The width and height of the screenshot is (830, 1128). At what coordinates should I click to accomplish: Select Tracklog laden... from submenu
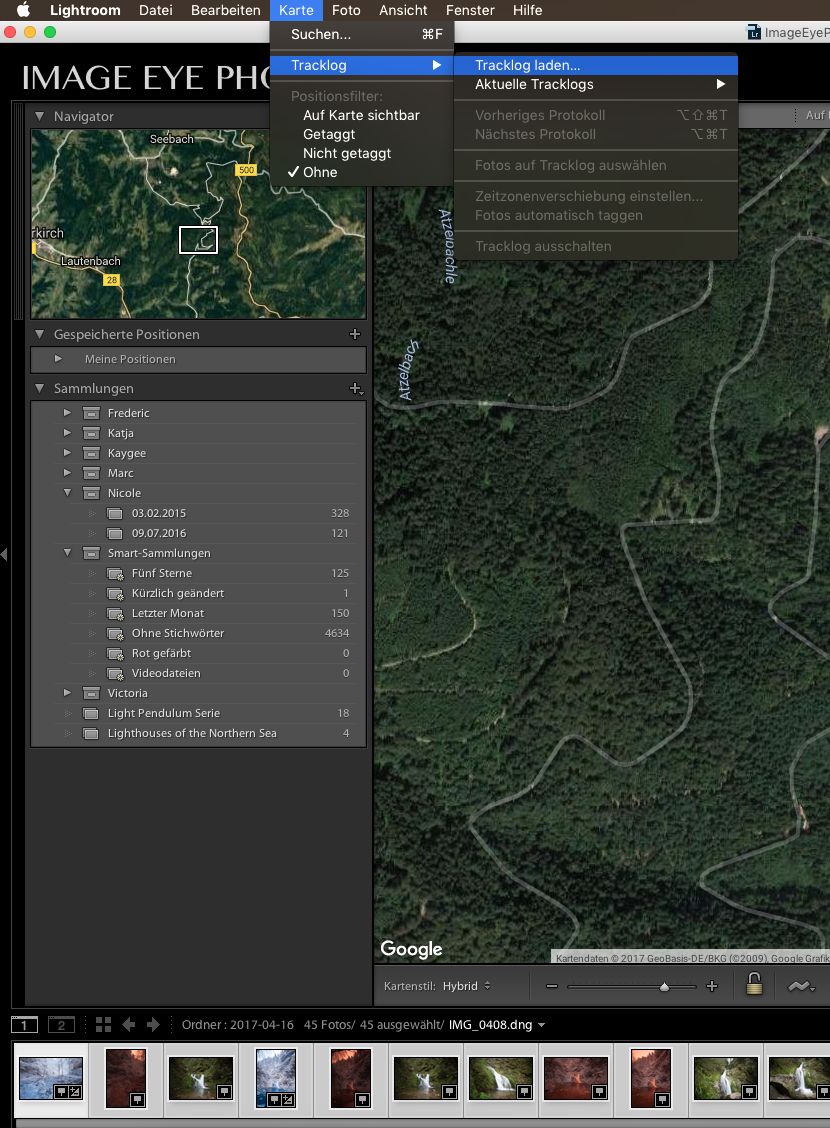click(x=596, y=65)
